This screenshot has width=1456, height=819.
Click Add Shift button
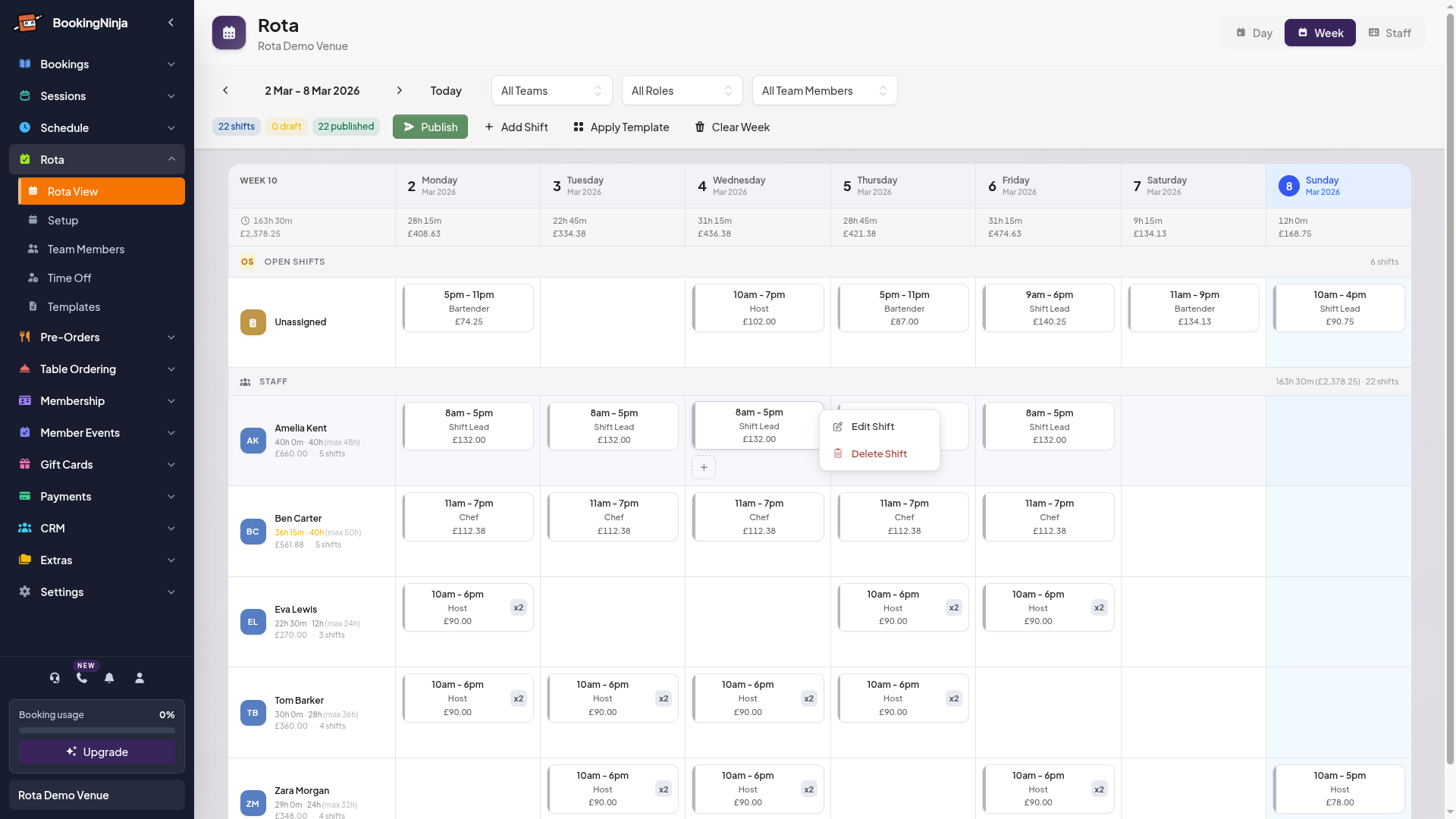[x=516, y=127]
